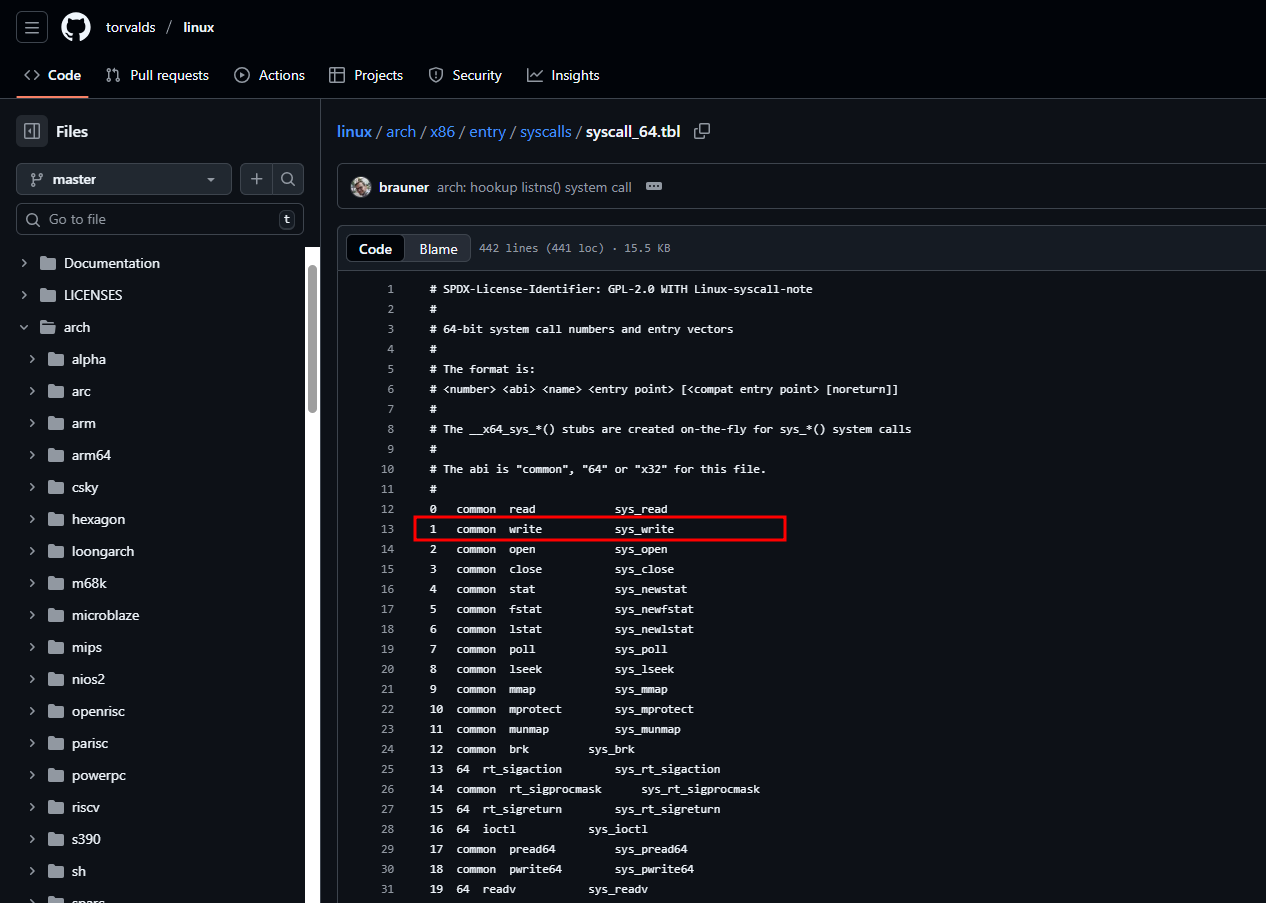Open Documentation folder icon
The height and width of the screenshot is (903, 1266).
(48, 263)
